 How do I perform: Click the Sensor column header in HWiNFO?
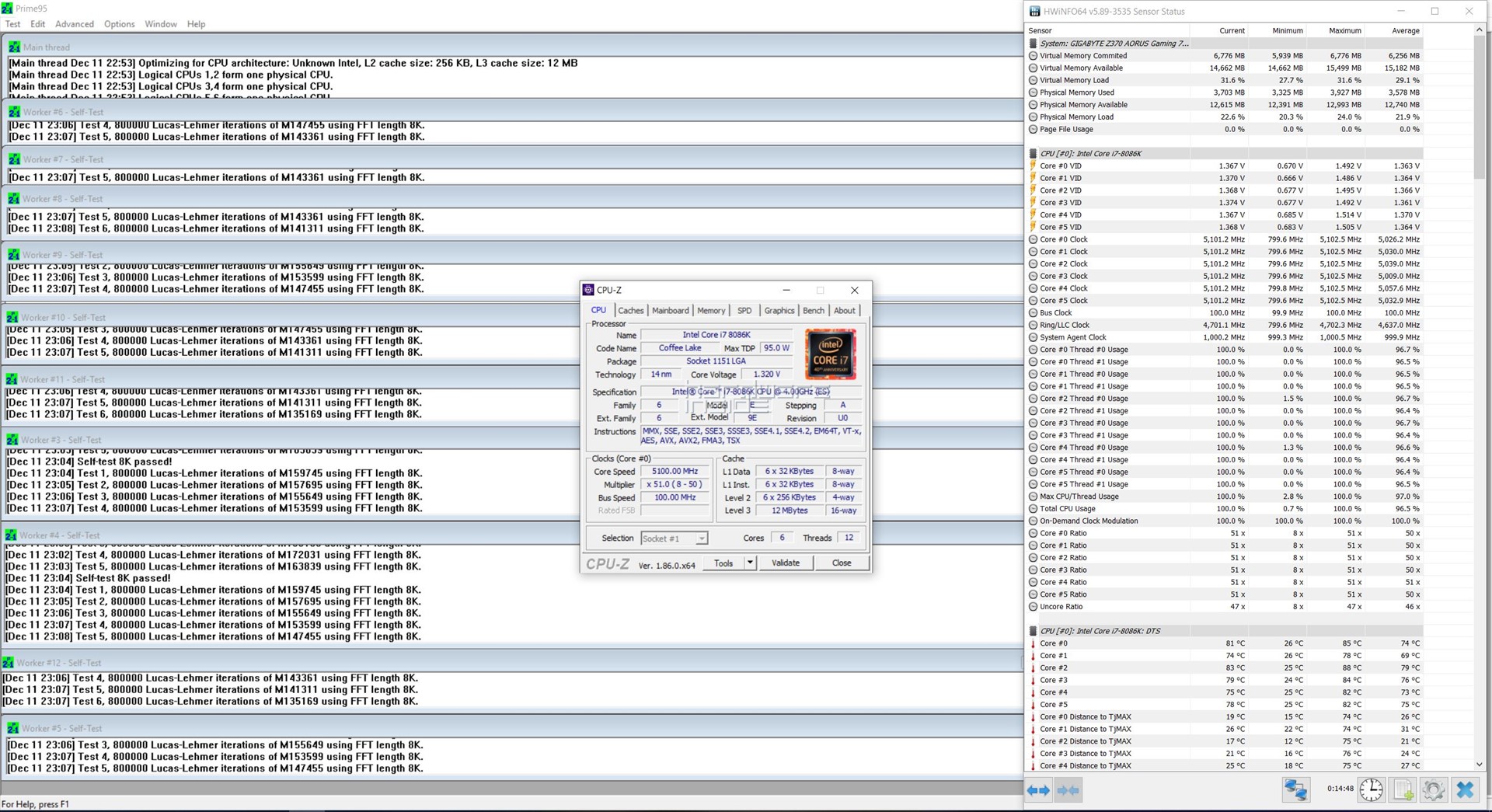1108,31
